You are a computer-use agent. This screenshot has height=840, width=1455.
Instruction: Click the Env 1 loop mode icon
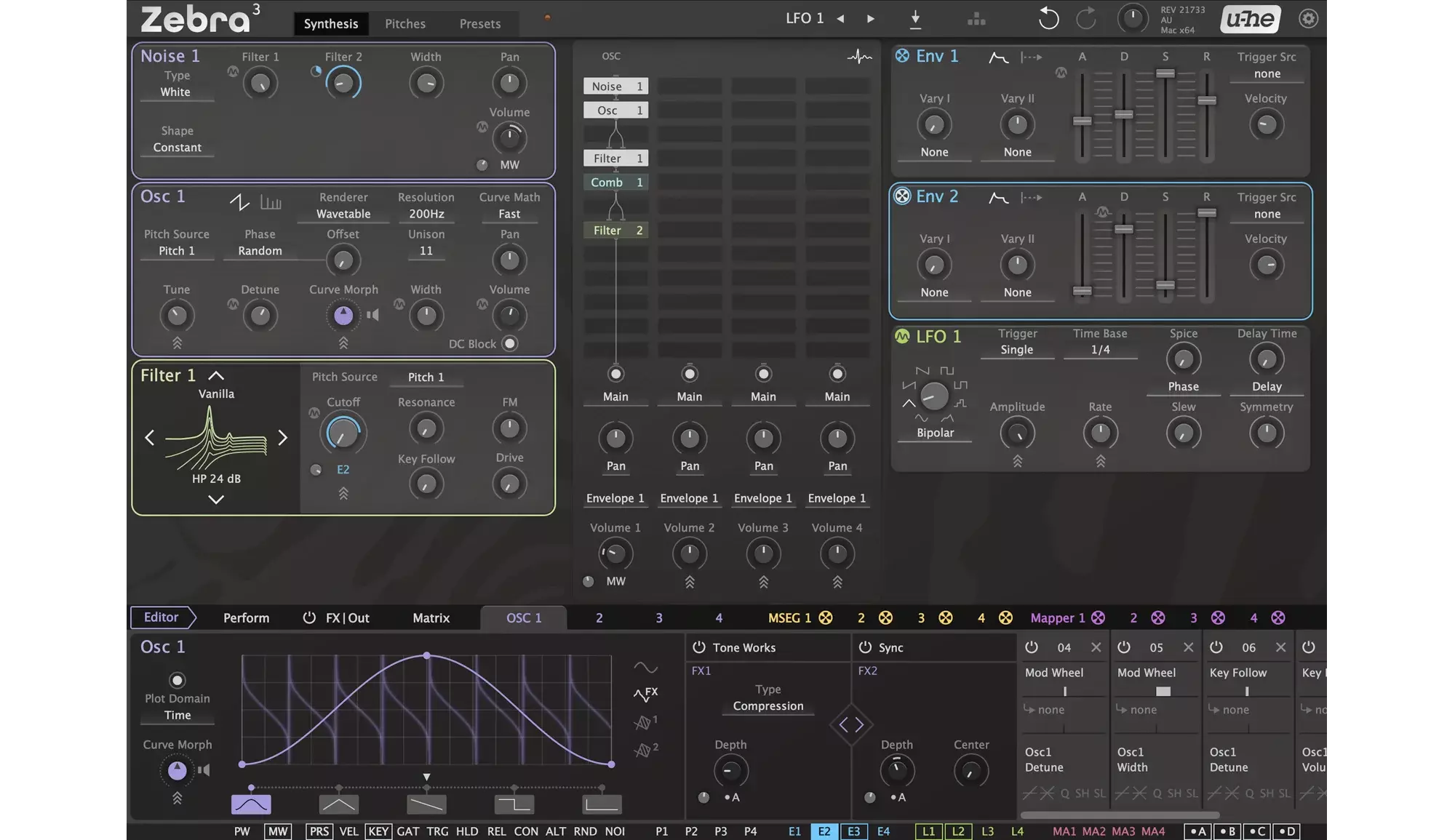pyautogui.click(x=1031, y=57)
